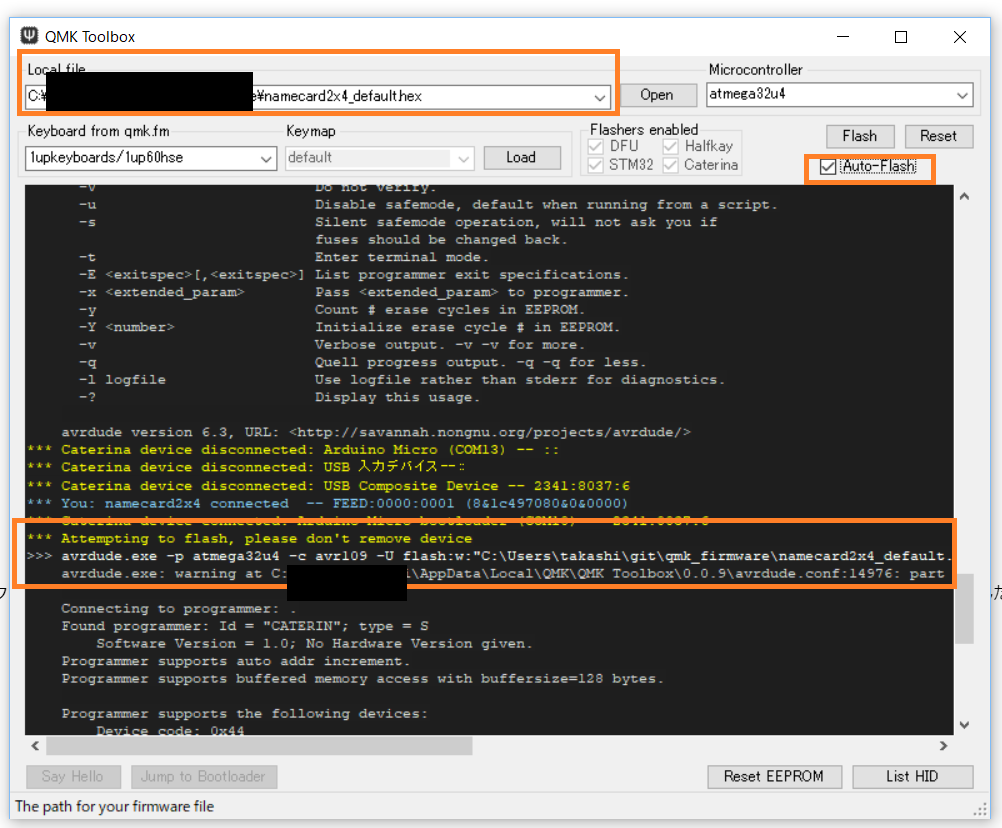Image resolution: width=1002 pixels, height=828 pixels.
Task: Click the List HID button
Action: [x=912, y=776]
